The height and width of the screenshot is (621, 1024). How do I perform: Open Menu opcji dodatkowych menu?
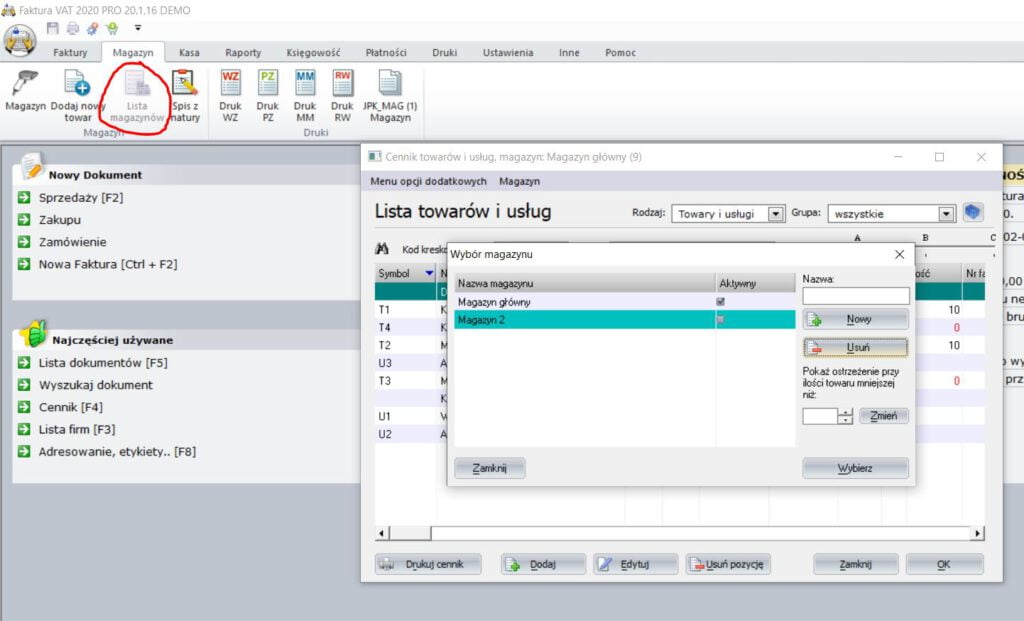(428, 181)
